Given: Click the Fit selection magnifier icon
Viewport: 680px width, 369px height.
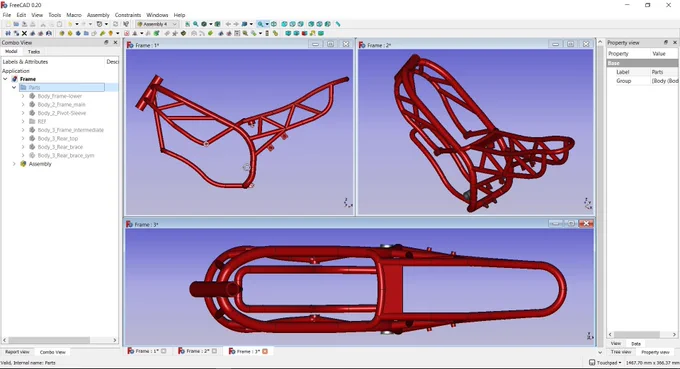Looking at the screenshot, I should 196,24.
